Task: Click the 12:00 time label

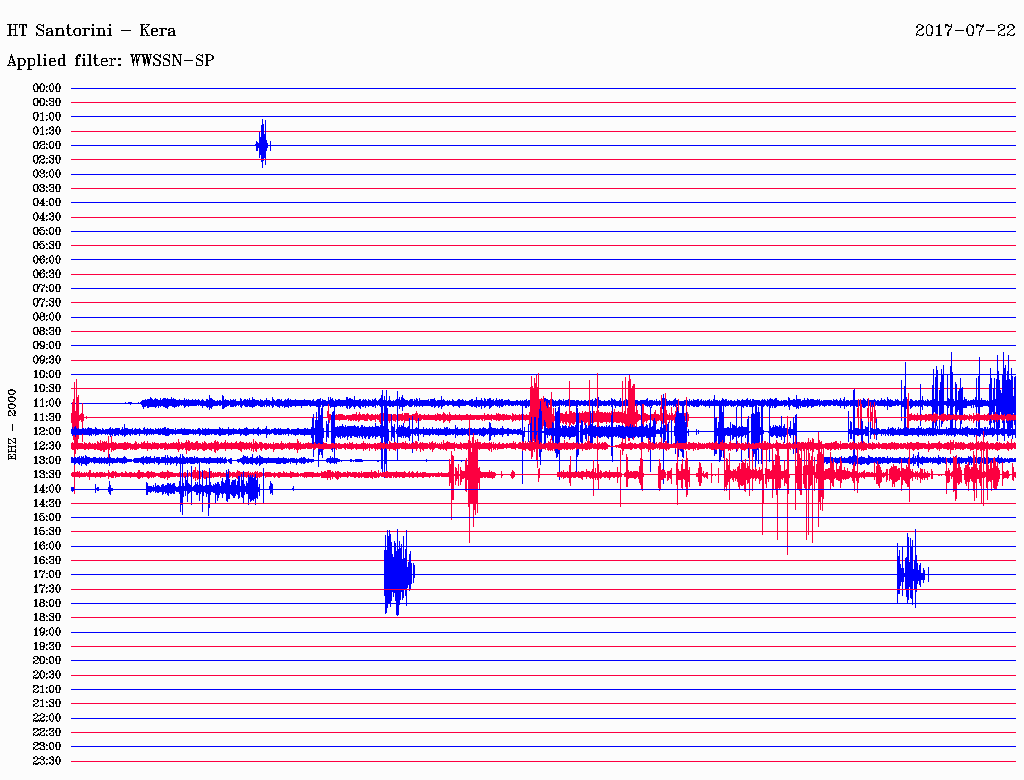Action: click(47, 431)
